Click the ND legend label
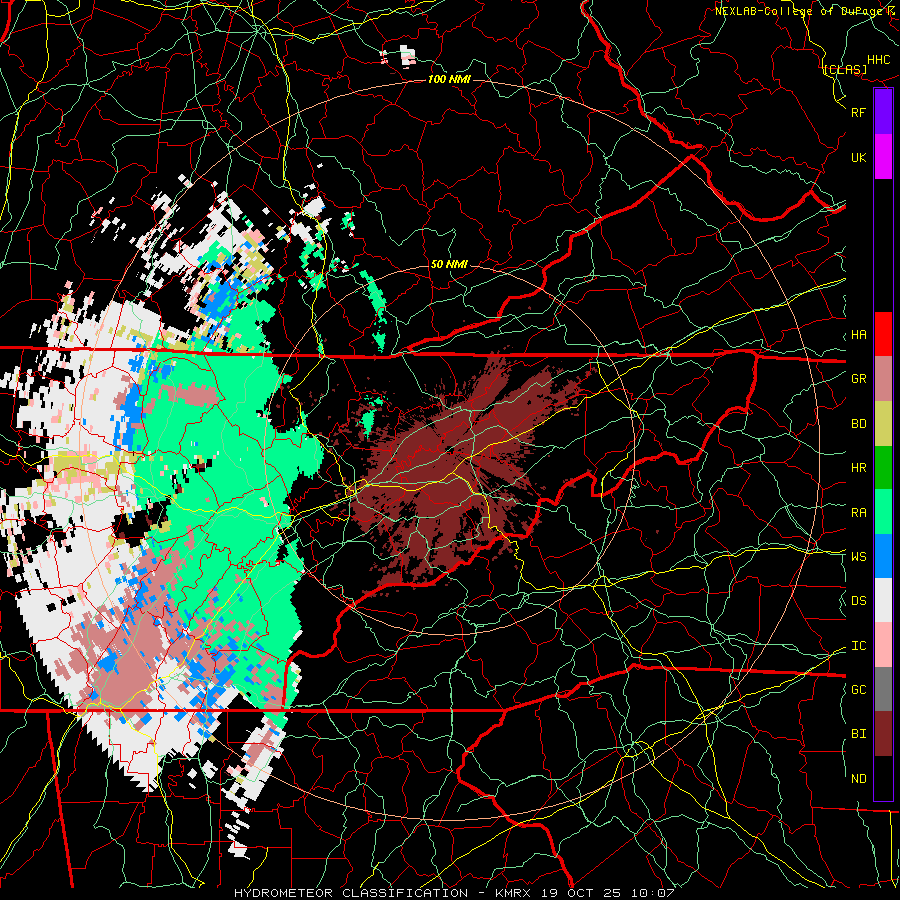 pos(858,779)
